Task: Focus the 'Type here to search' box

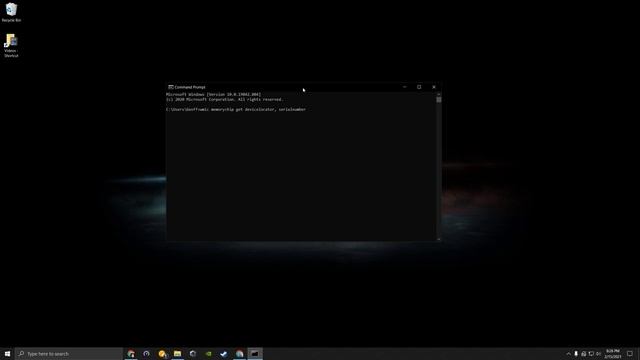Action: [x=69, y=353]
